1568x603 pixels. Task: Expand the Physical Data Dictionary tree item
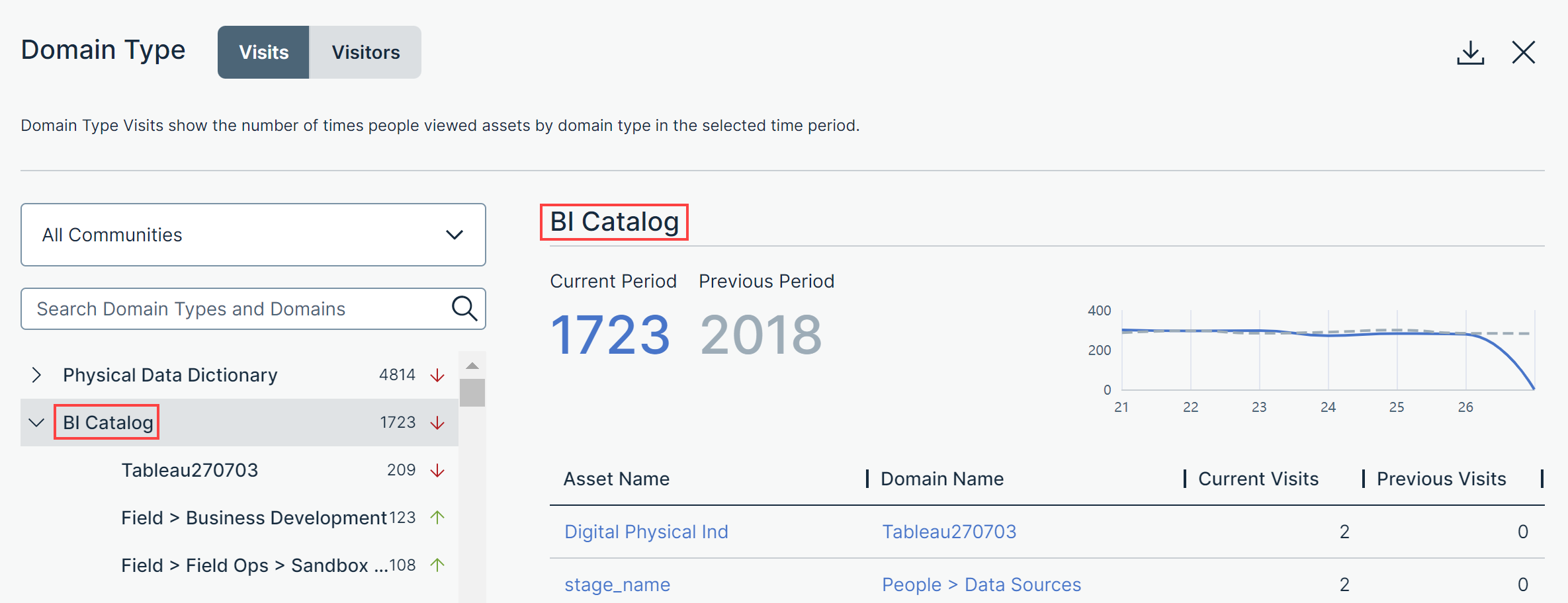click(x=36, y=374)
